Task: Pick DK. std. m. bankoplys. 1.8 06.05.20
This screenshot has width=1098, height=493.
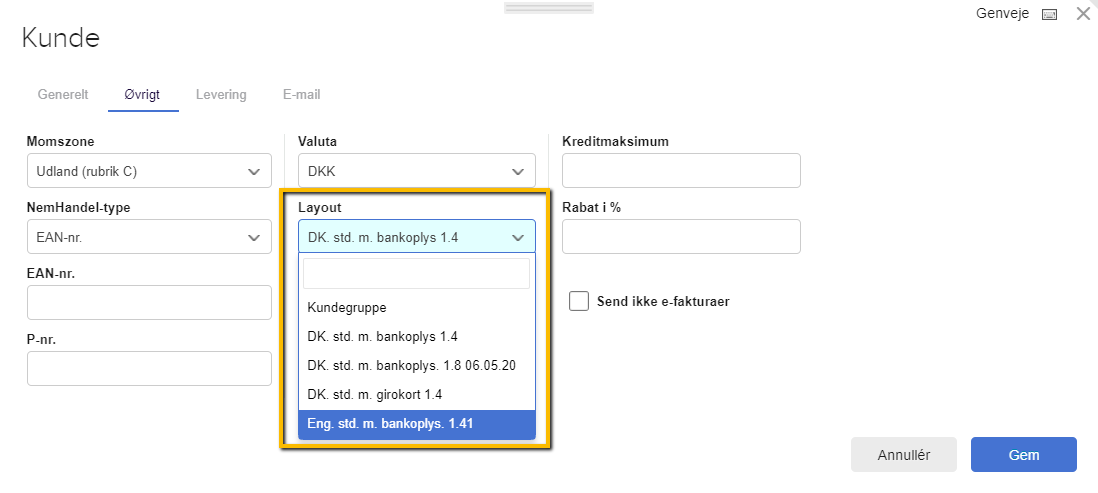Action: tap(417, 366)
